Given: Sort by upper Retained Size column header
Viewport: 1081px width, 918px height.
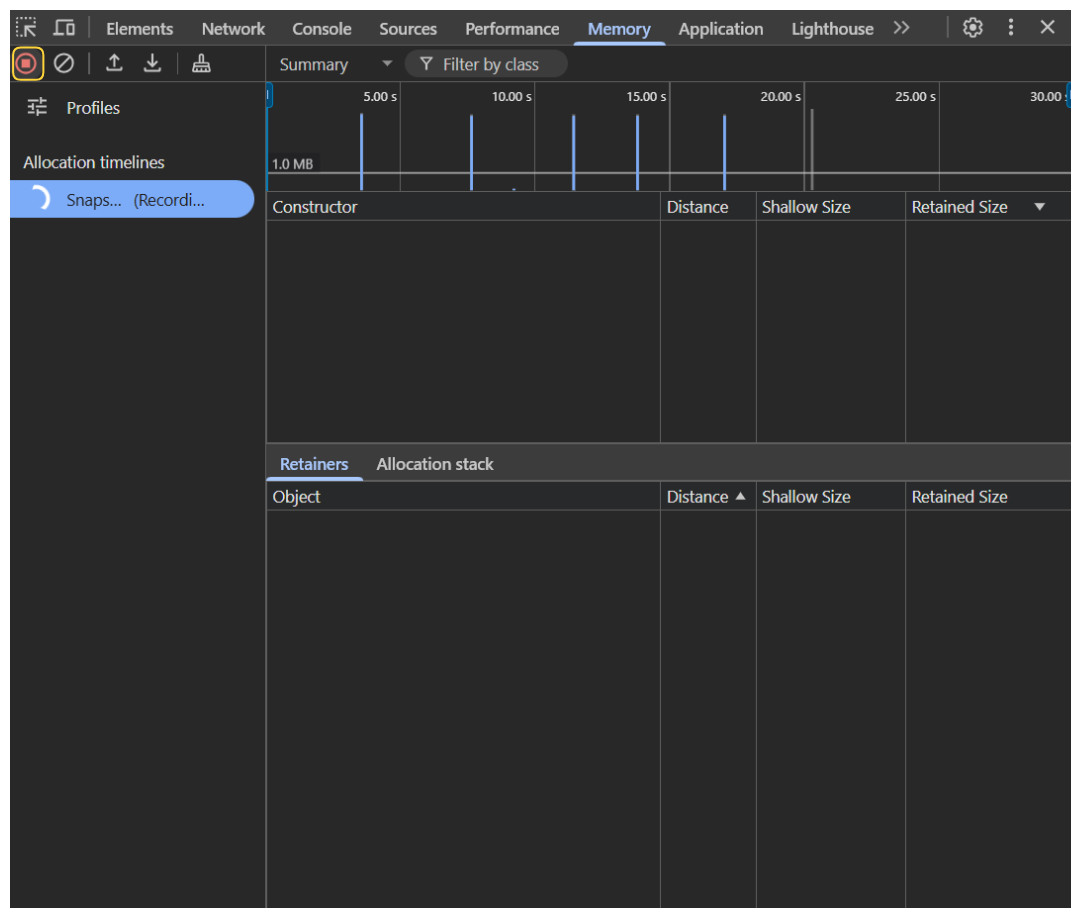Looking at the screenshot, I should pos(988,207).
